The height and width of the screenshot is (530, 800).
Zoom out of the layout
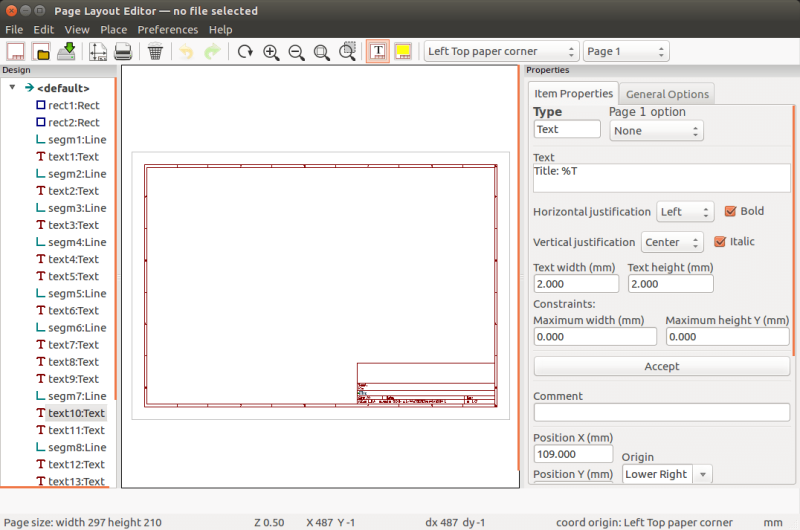point(296,52)
